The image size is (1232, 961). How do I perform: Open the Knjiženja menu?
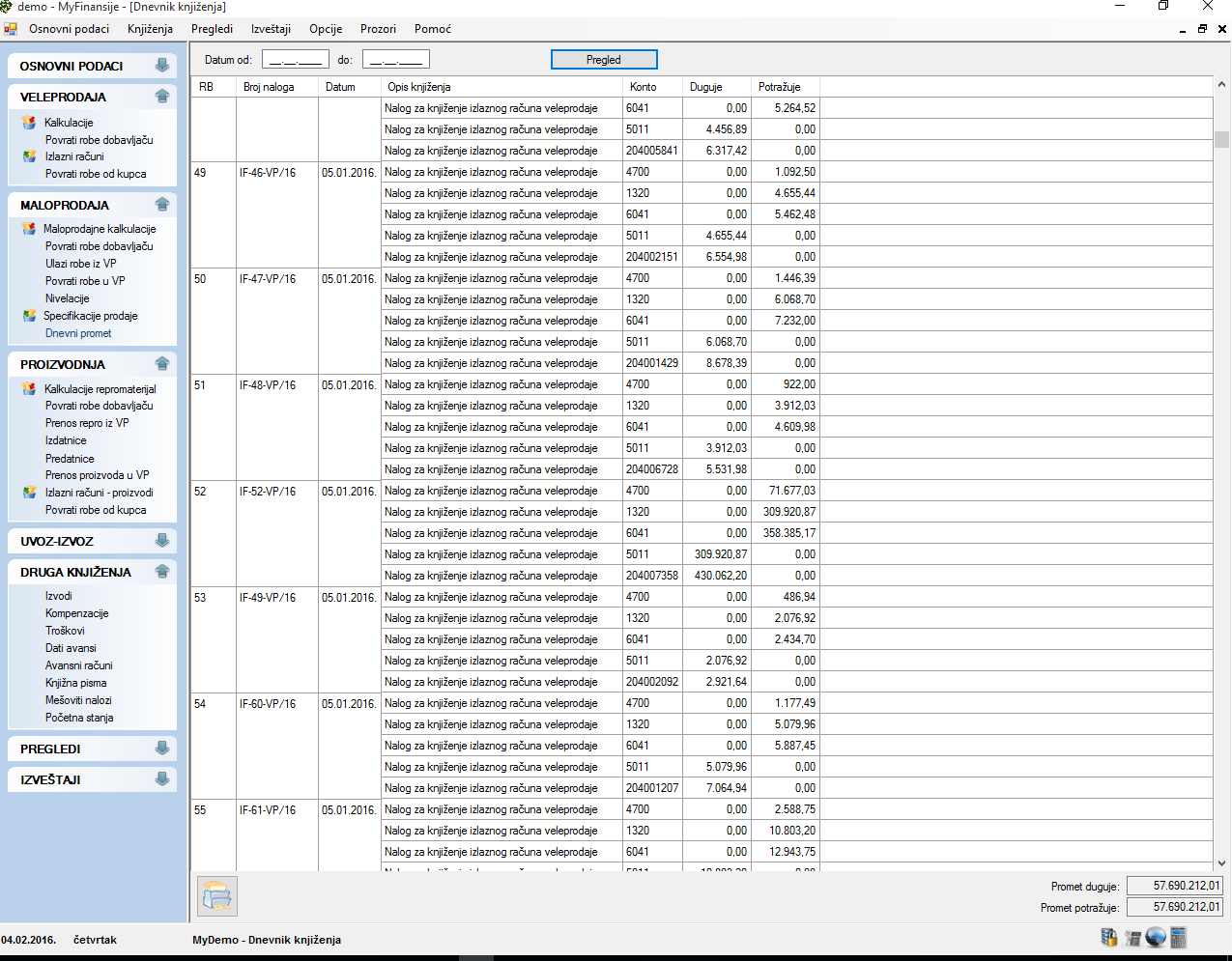click(150, 29)
